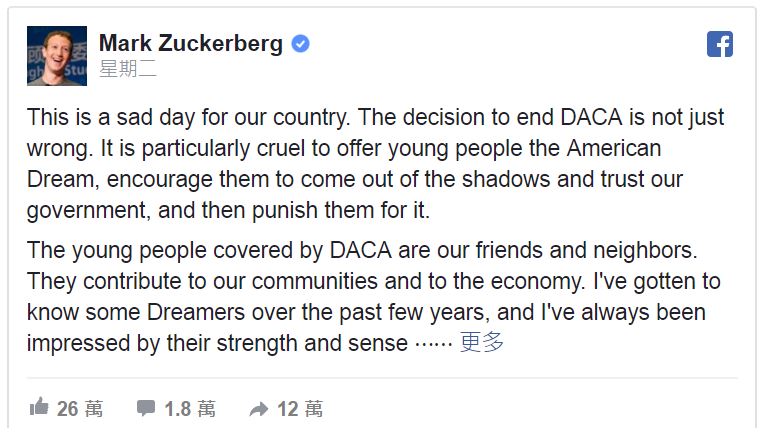Click the thumbs-up like icon
The height and width of the screenshot is (435, 763).
pyautogui.click(x=39, y=407)
